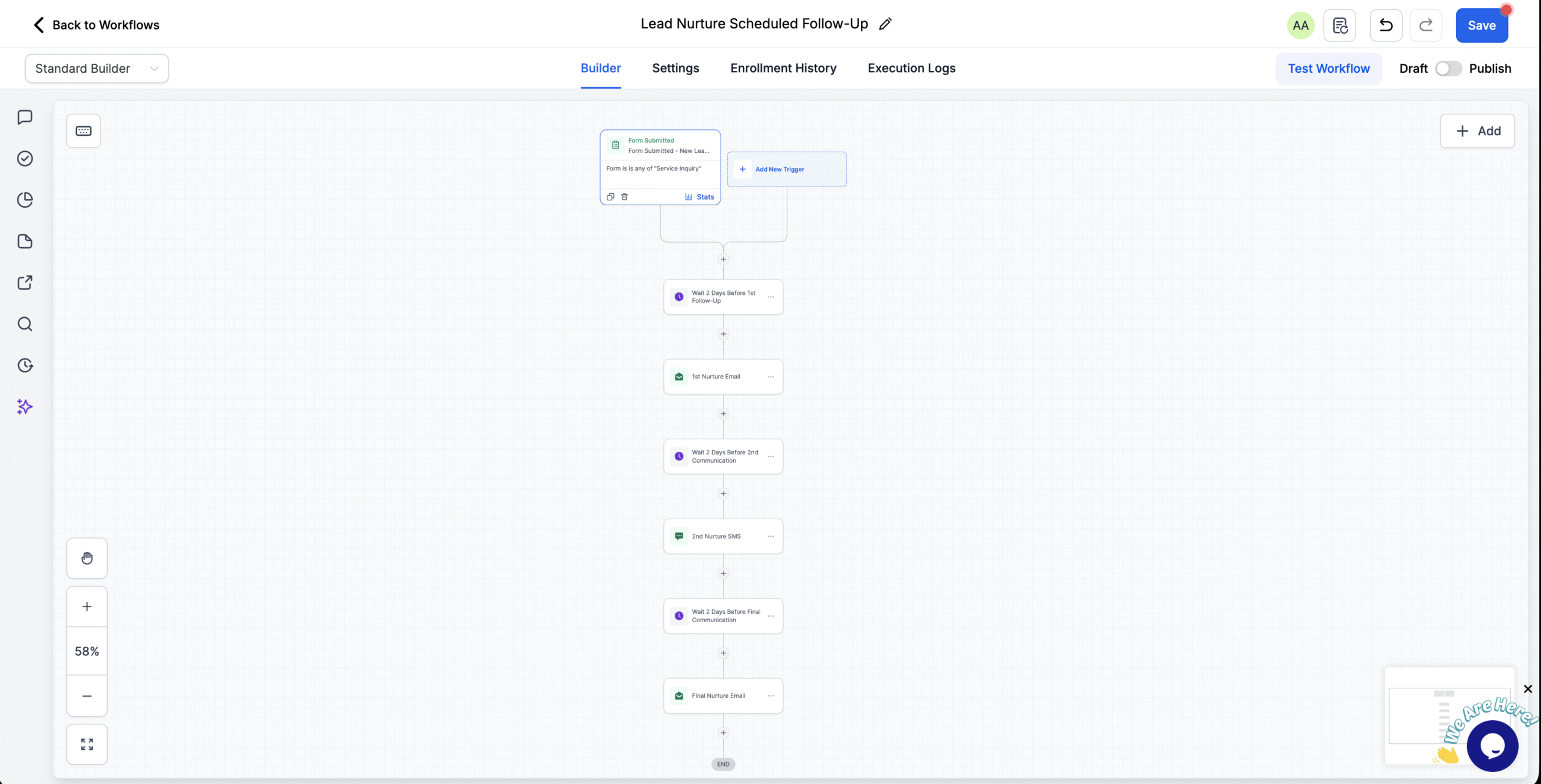Screen dimensions: 1541x784
Task: Add step after Final Nurture Email
Action: (724, 733)
